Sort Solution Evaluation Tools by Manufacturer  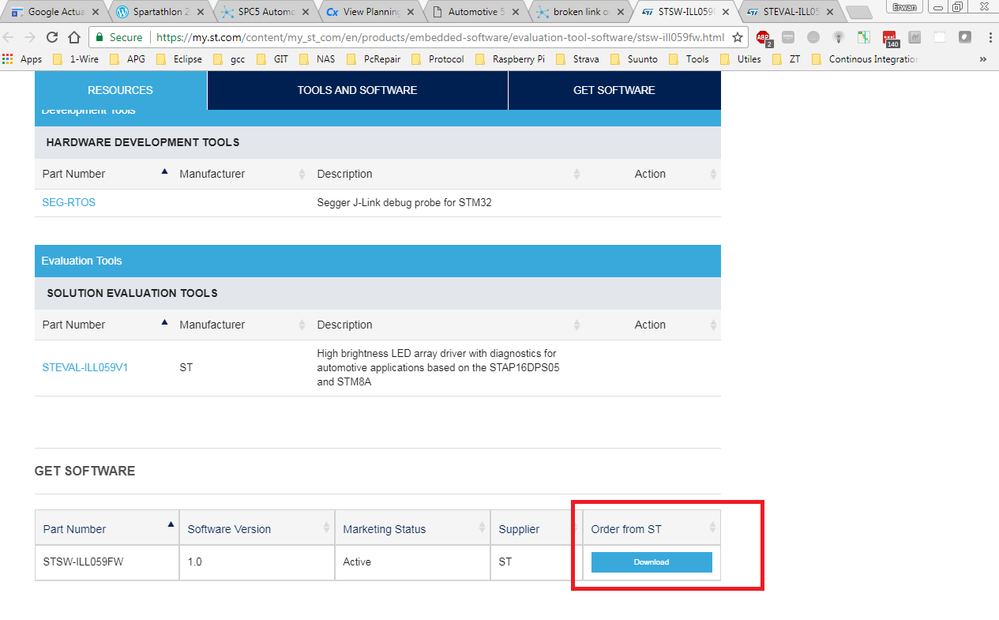coord(242,325)
